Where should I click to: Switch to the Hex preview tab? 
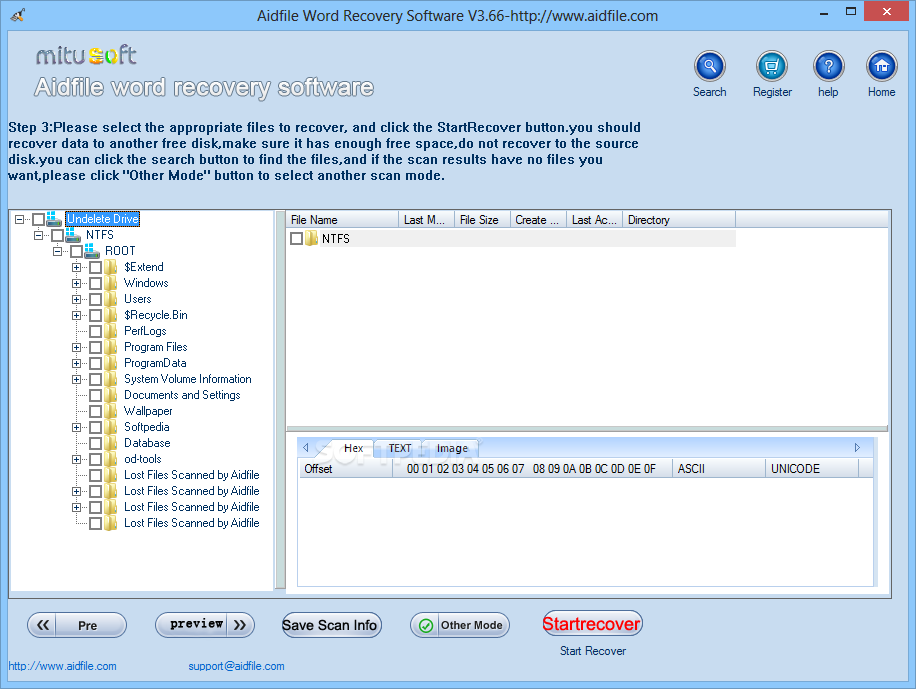coord(353,448)
